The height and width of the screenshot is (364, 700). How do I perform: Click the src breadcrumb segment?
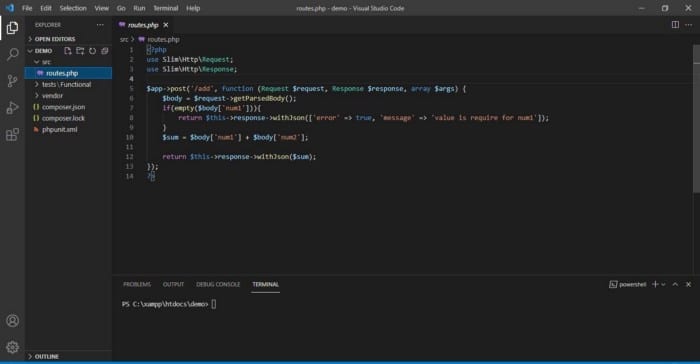point(124,39)
